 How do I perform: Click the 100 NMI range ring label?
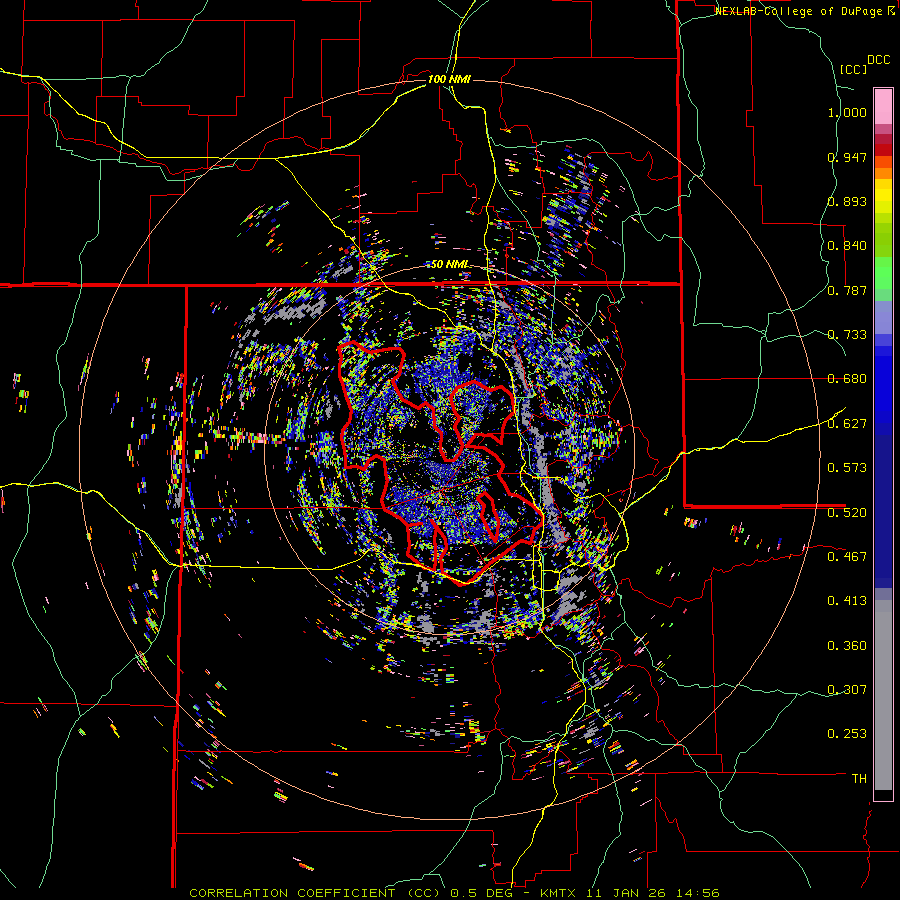tap(449, 79)
